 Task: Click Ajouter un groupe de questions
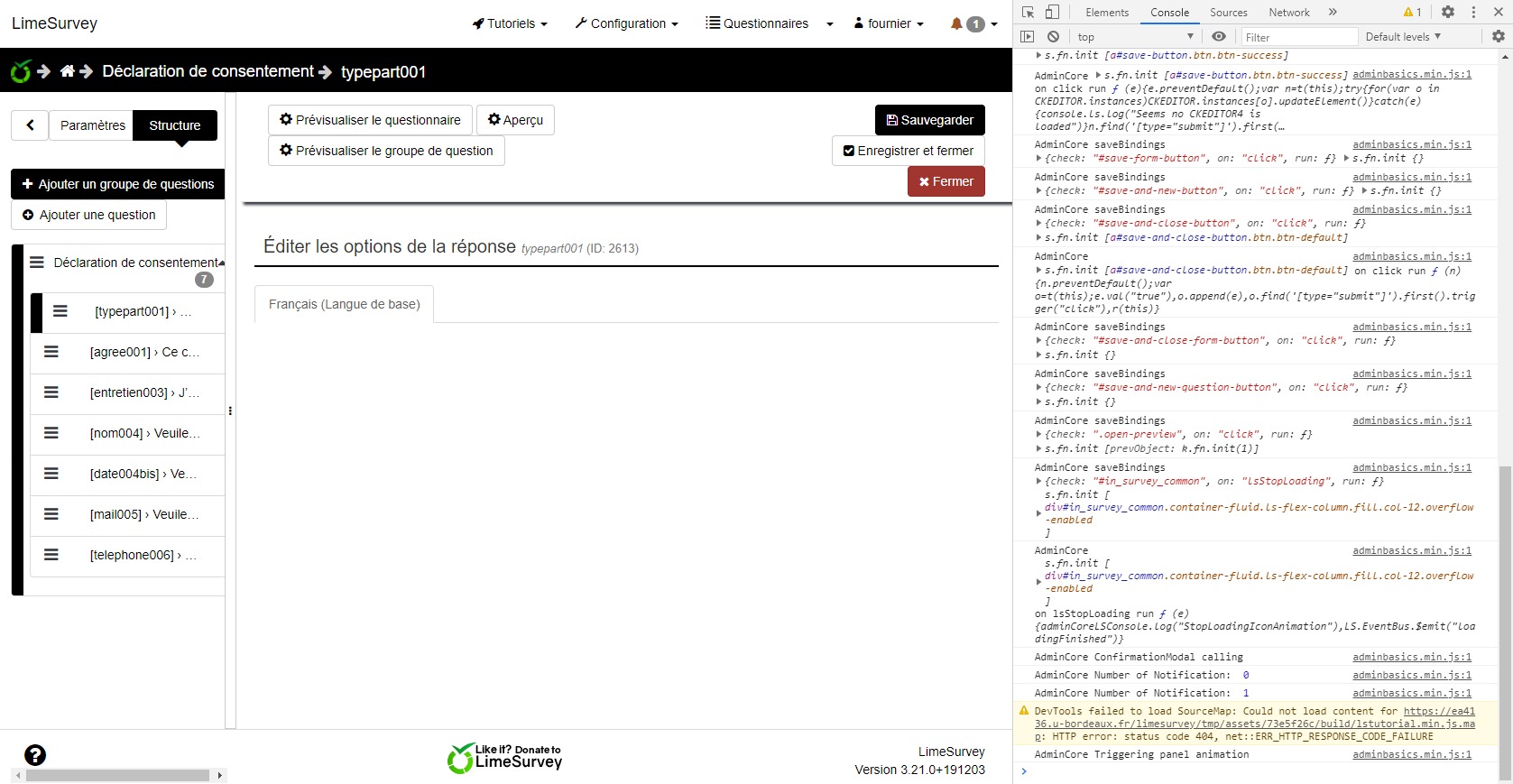[x=117, y=184]
